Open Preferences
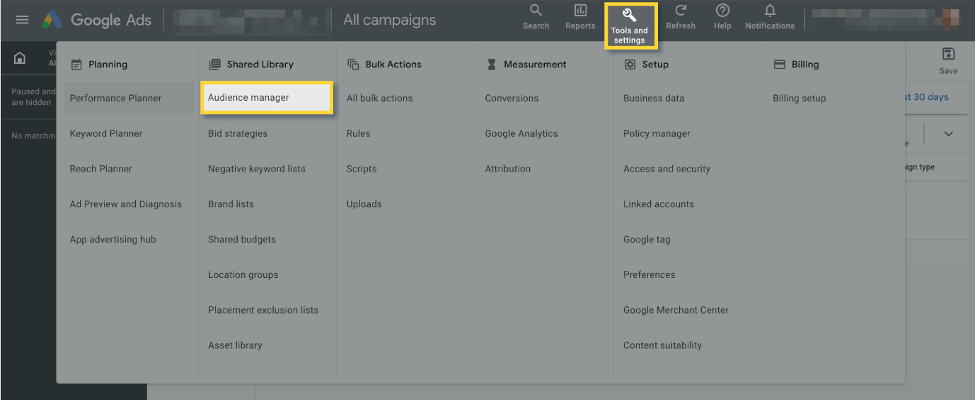The image size is (977, 400). [x=649, y=275]
